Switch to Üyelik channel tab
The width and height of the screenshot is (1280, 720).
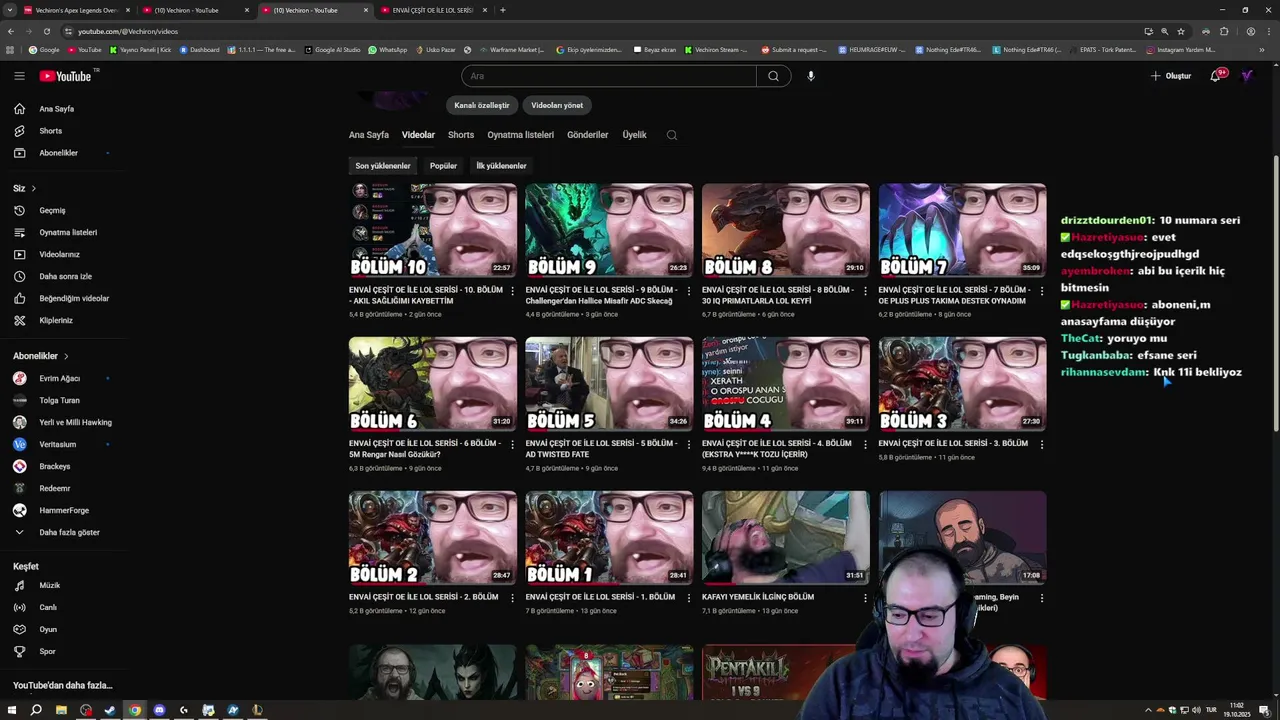[634, 135]
